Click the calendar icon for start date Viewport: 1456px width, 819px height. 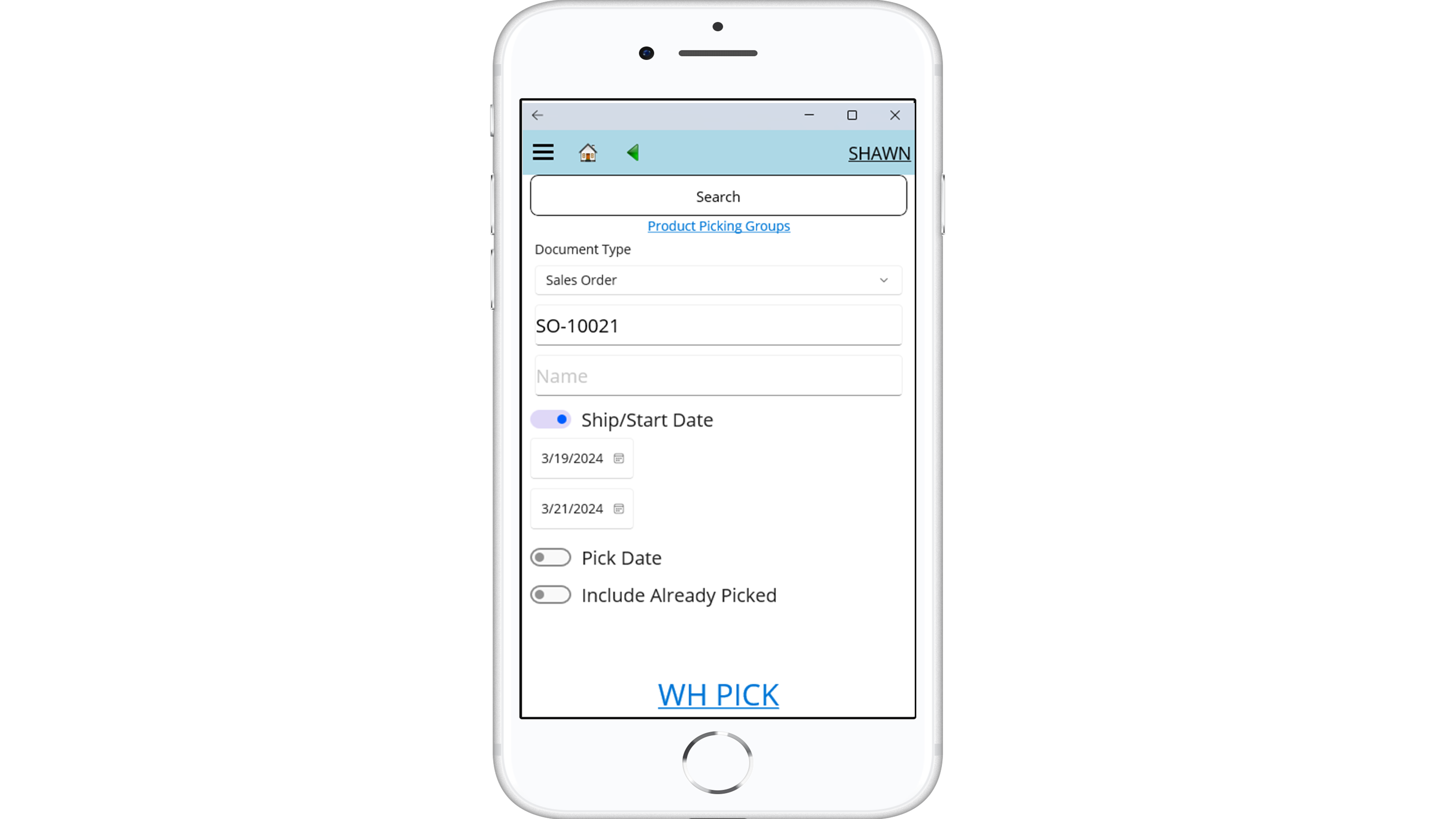click(x=619, y=458)
